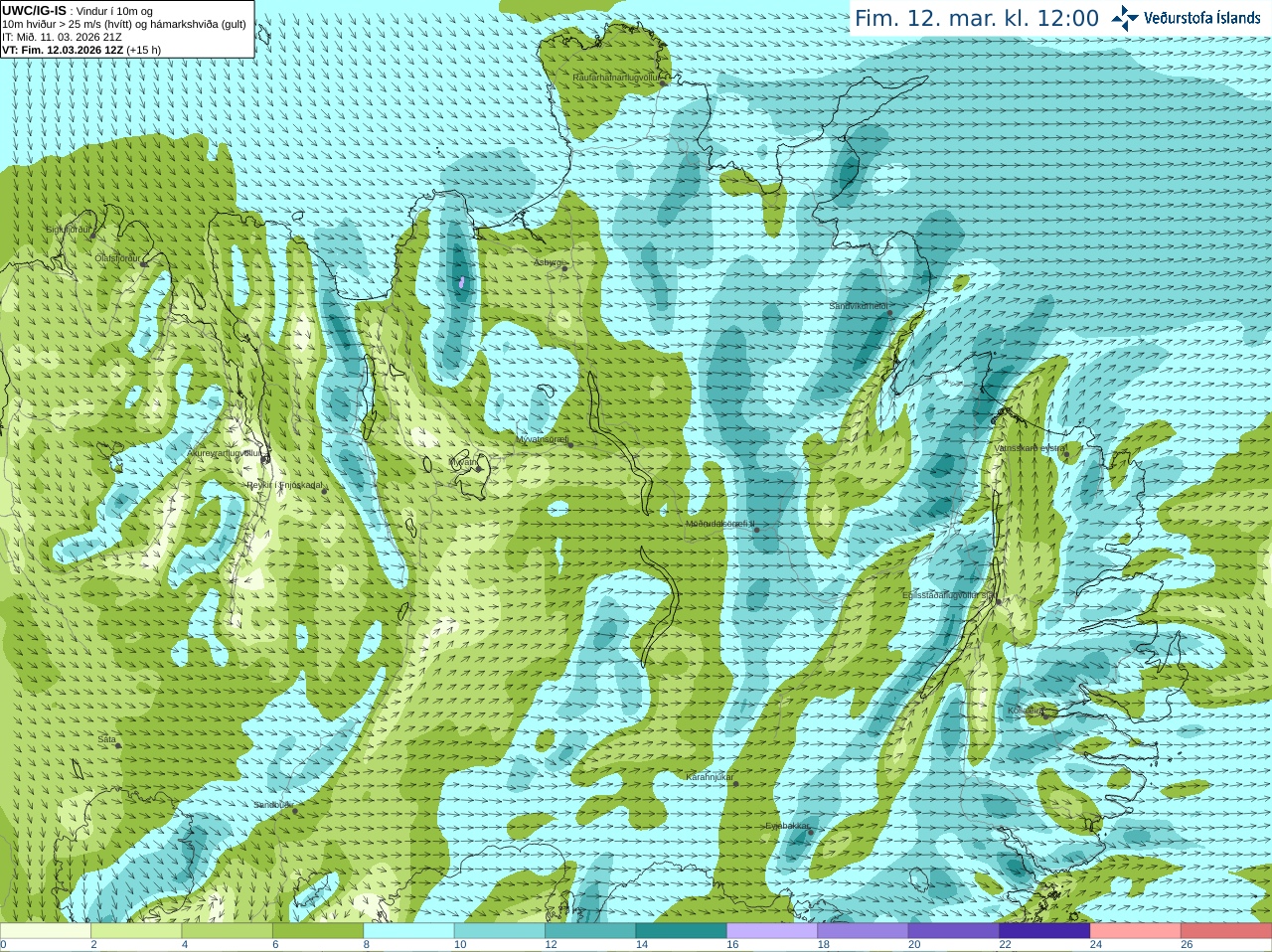
Task: Click the legend scale number 16
Action: 732,945
